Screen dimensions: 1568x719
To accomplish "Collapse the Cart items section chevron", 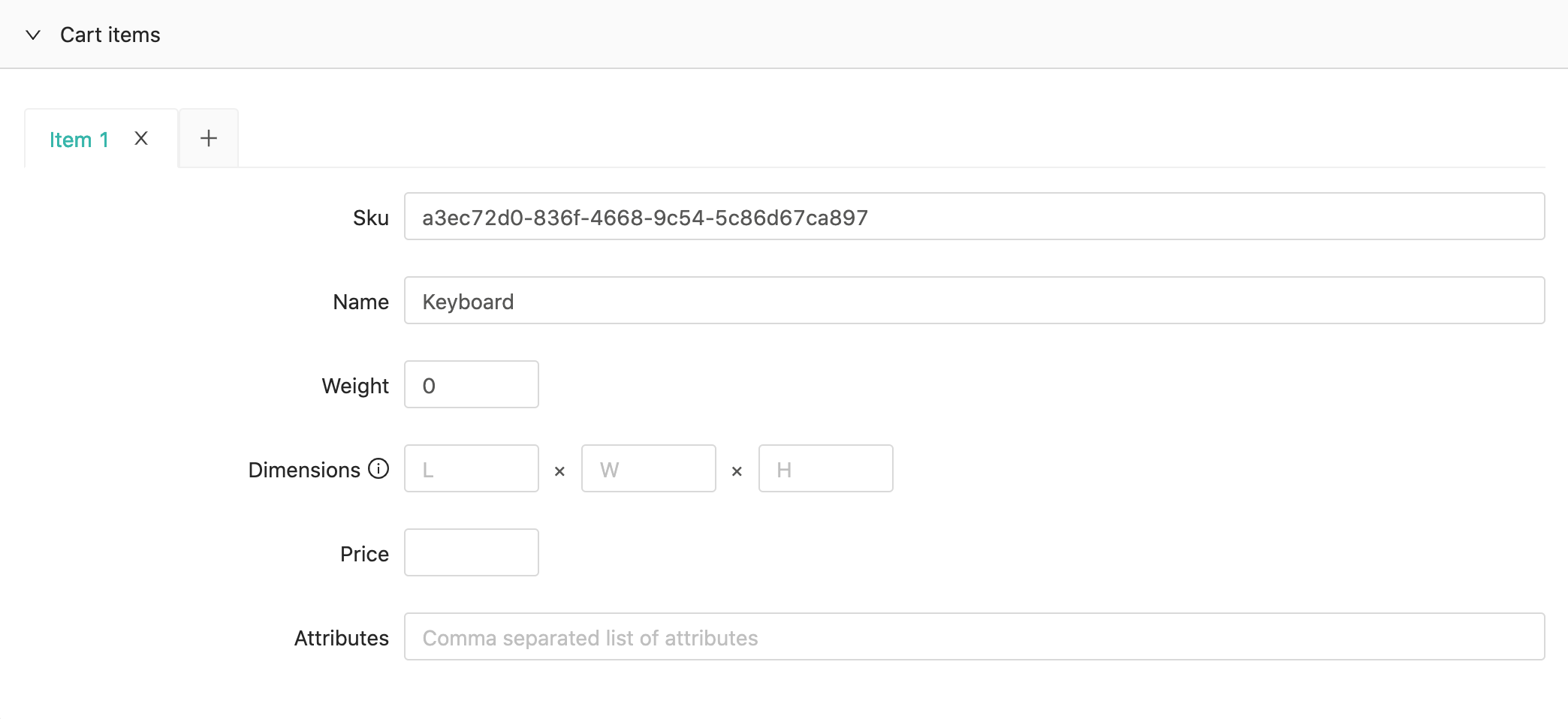I will 33,35.
